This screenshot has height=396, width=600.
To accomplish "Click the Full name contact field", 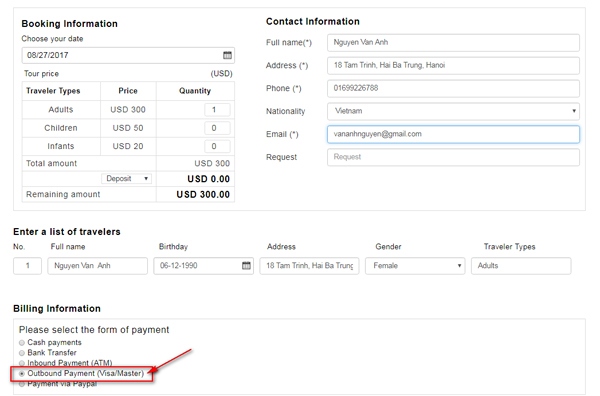I will (453, 42).
